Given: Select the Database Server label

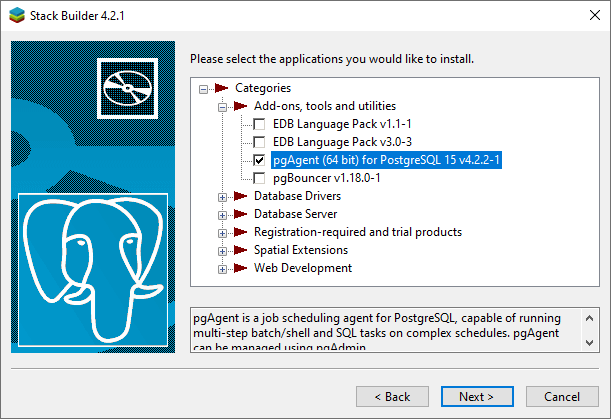Looking at the screenshot, I should [x=295, y=214].
